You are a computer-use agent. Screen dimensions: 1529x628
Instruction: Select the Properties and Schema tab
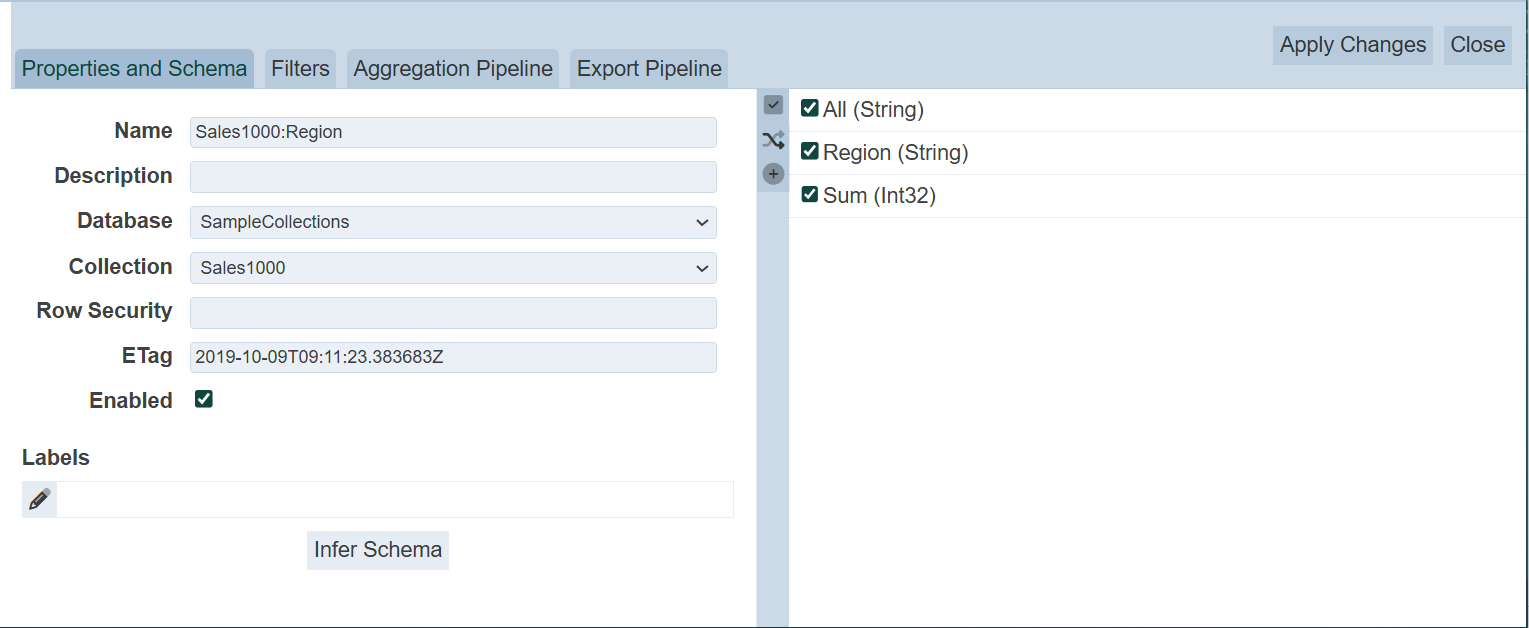(x=134, y=69)
